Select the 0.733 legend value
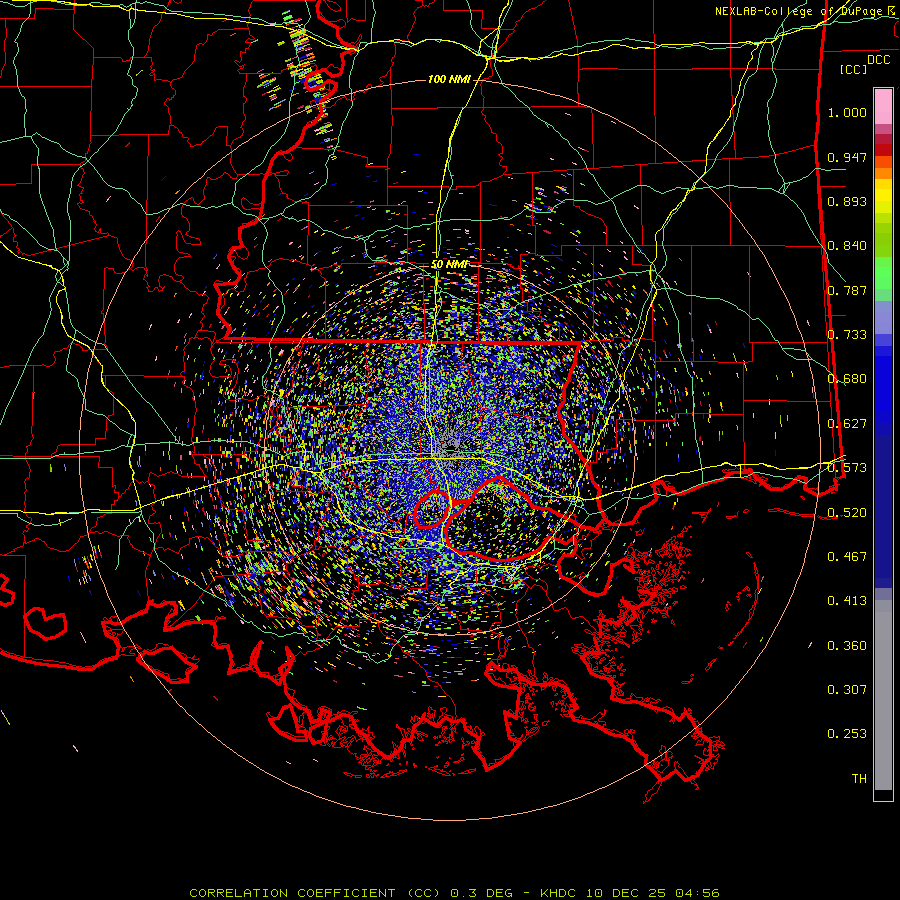 click(x=847, y=335)
